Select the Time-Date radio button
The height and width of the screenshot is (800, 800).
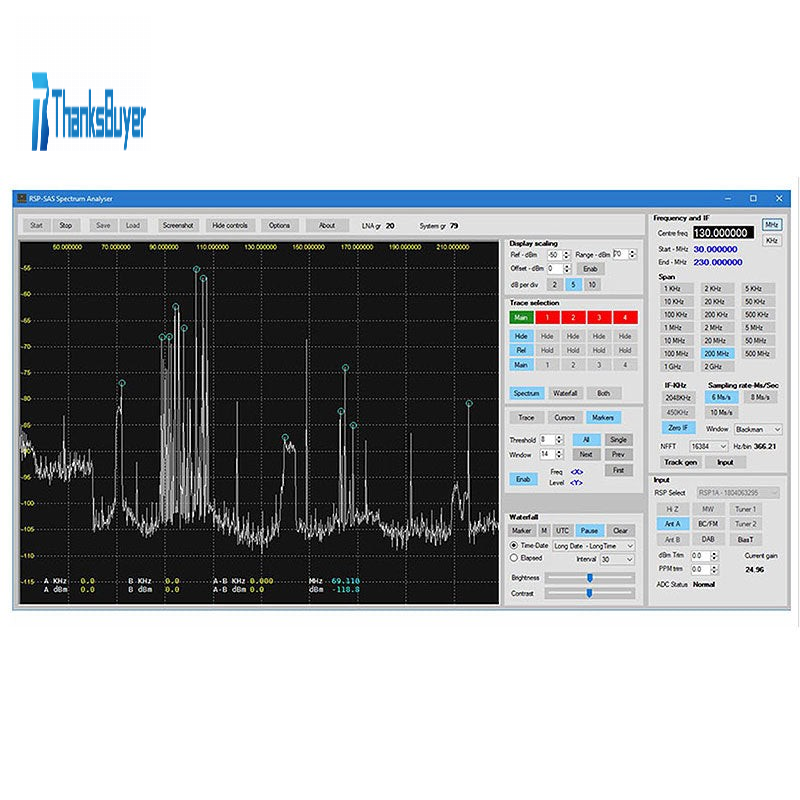tap(514, 545)
